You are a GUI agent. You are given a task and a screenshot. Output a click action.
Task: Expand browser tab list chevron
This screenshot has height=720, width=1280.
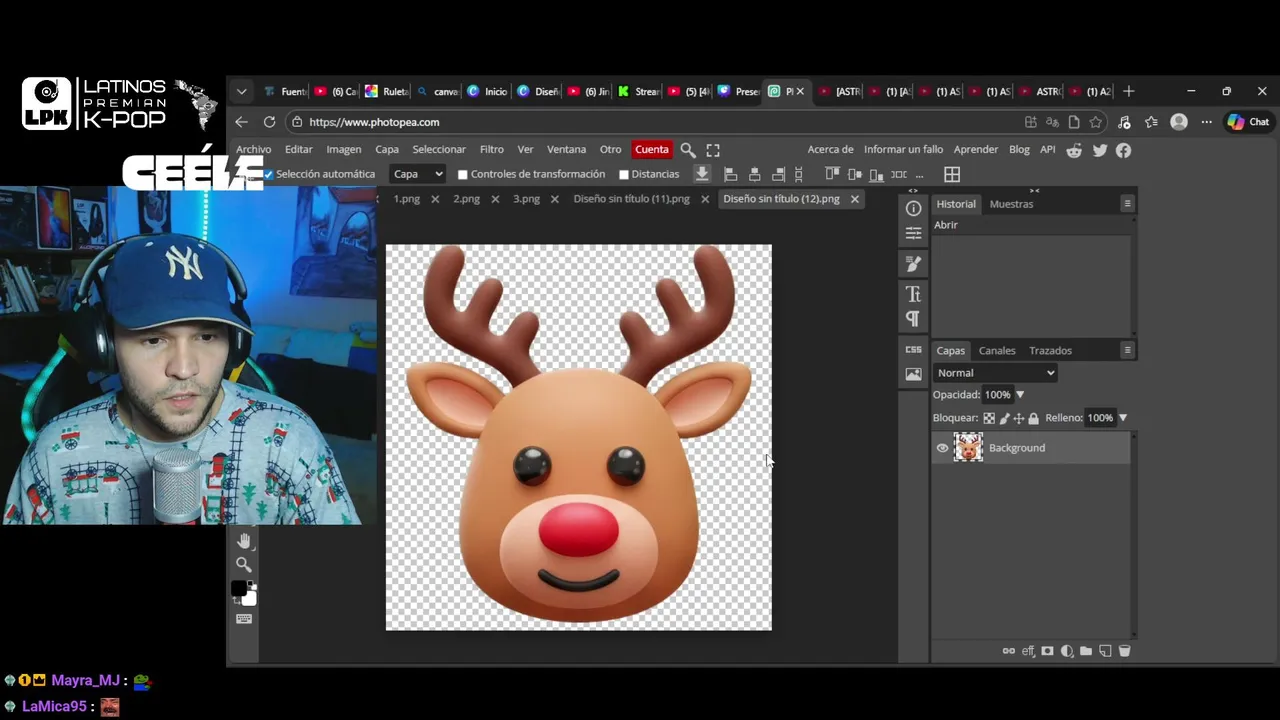241,91
